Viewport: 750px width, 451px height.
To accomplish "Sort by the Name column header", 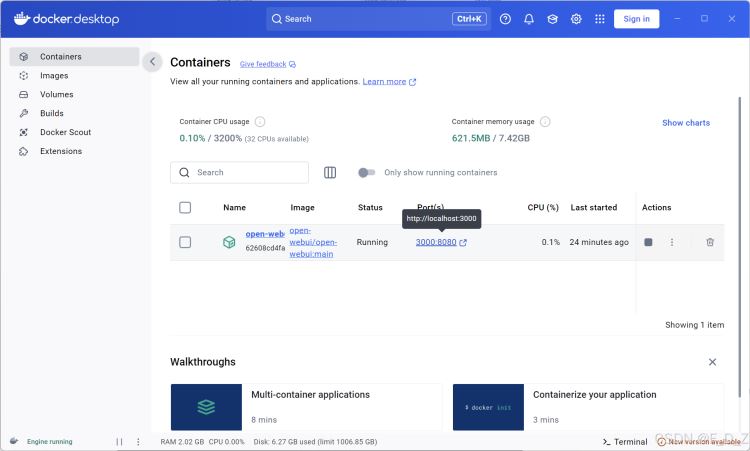I will (x=234, y=208).
